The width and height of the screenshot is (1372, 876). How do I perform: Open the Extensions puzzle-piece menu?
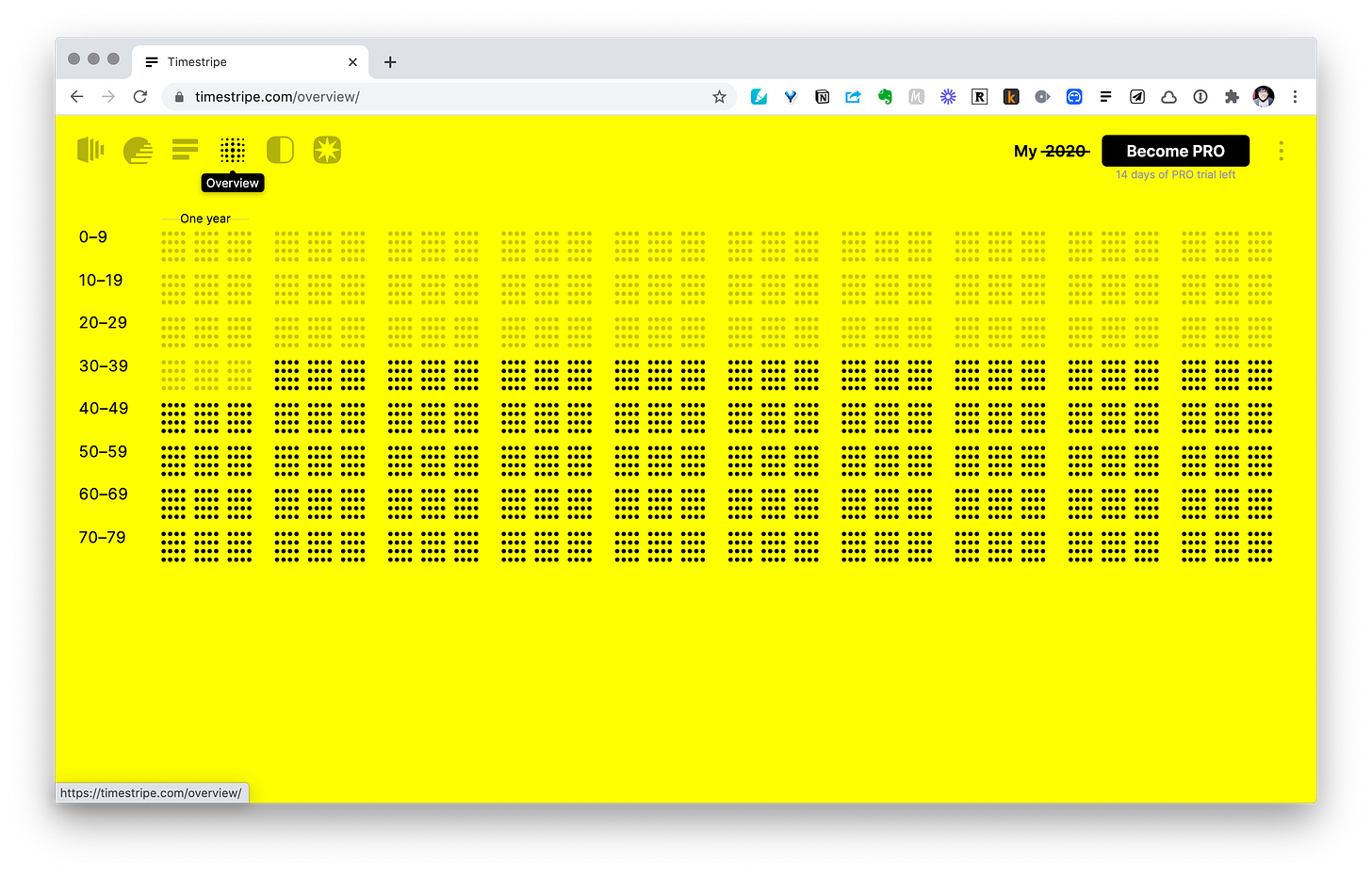[1232, 96]
